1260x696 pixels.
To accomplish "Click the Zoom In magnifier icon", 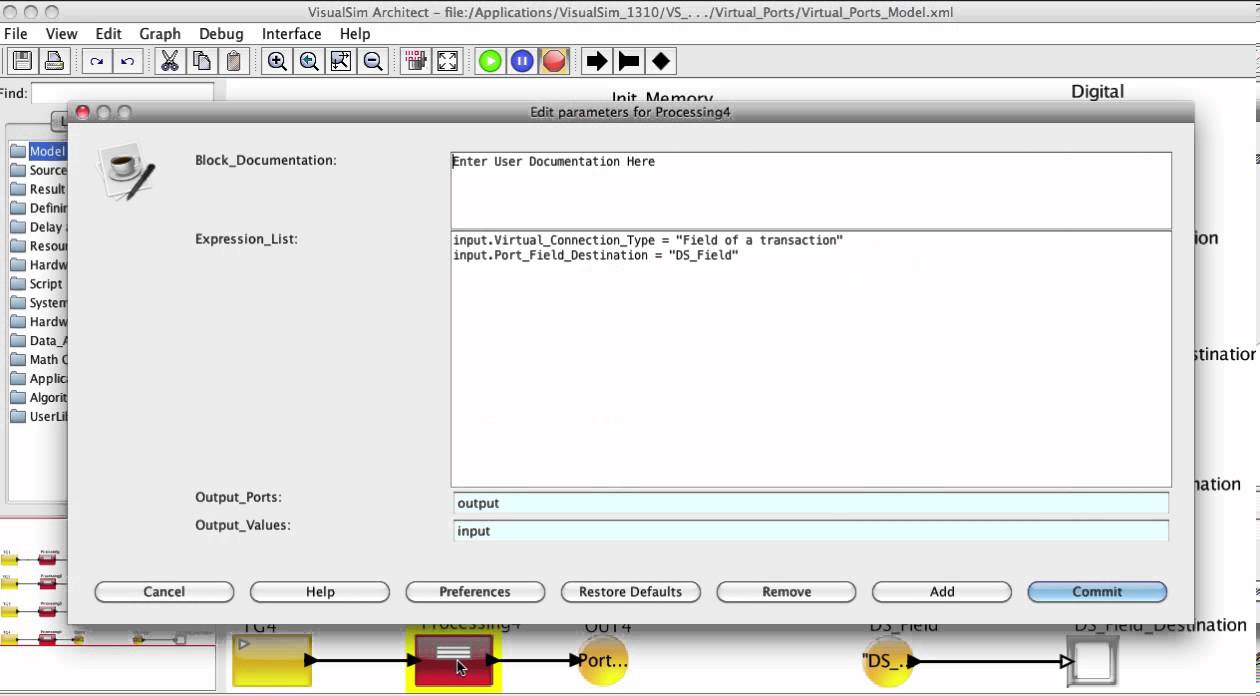I will click(277, 61).
